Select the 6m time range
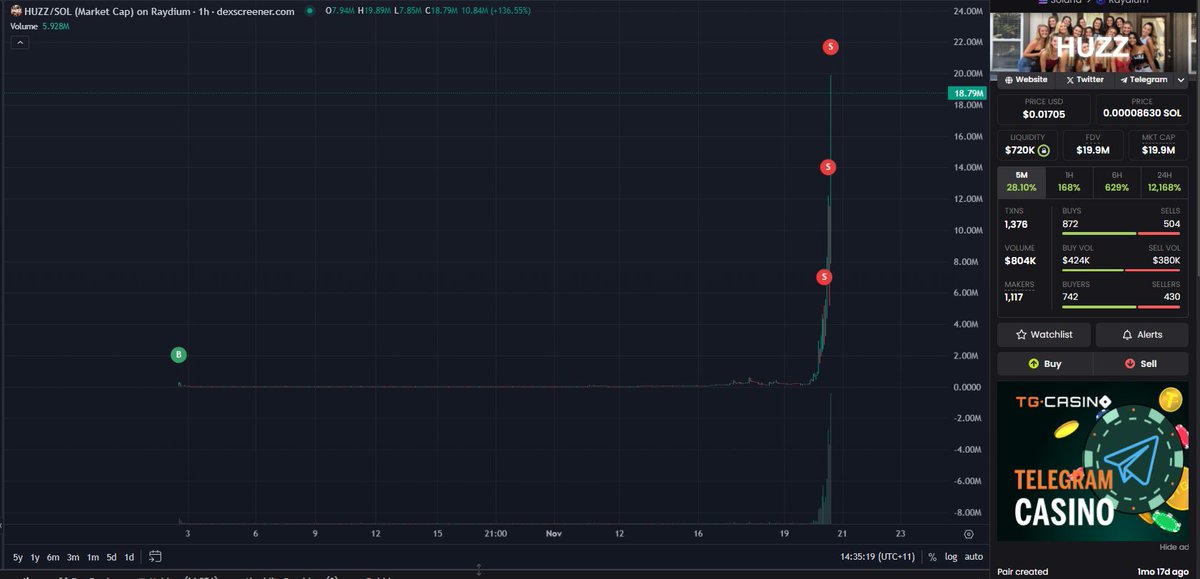 (x=53, y=557)
